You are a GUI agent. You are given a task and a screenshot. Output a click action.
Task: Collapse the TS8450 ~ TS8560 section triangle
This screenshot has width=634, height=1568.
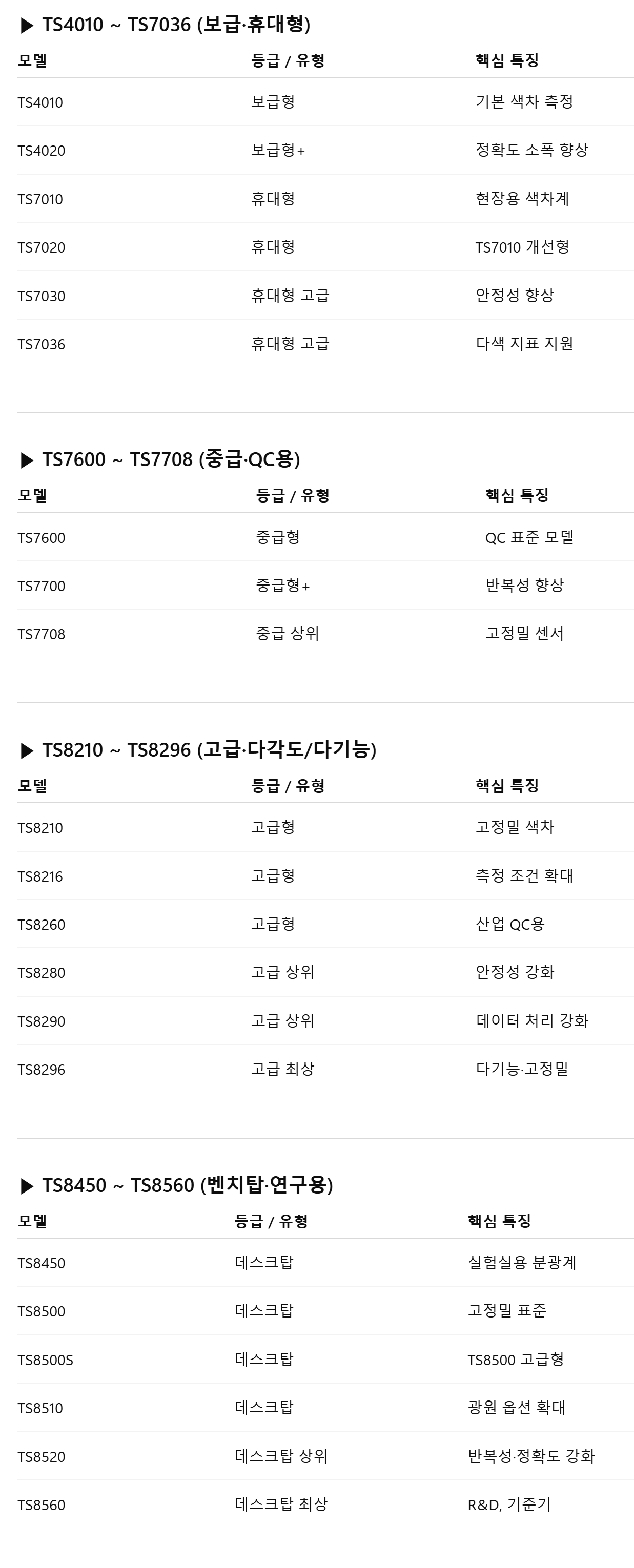tap(27, 1186)
